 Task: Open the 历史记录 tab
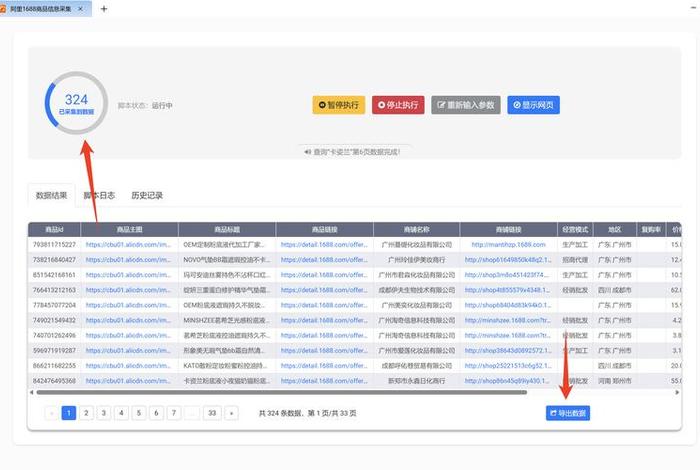(147, 195)
